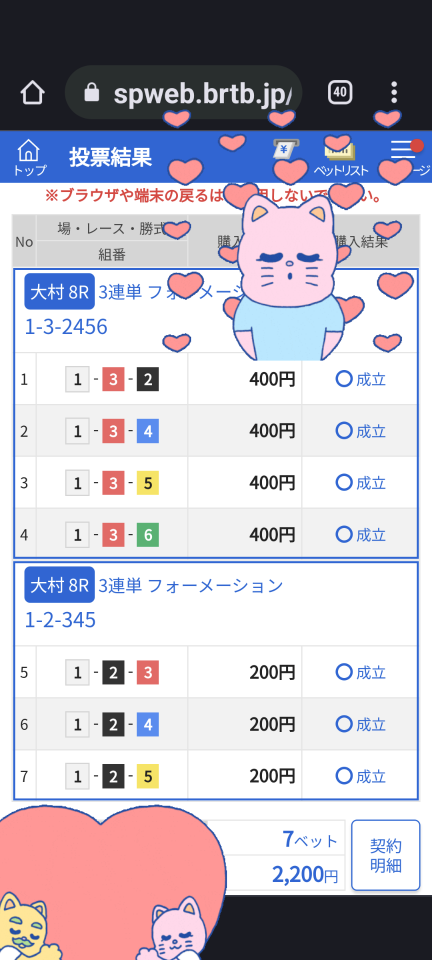Select the 投票結果 page title
Screen dimensions: 432x960
(110, 157)
